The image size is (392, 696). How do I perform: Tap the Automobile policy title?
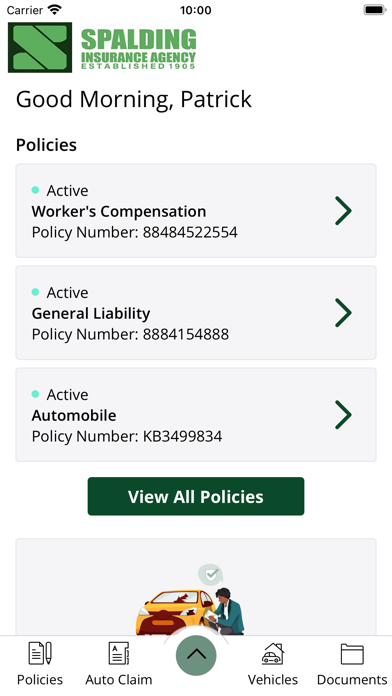point(74,415)
